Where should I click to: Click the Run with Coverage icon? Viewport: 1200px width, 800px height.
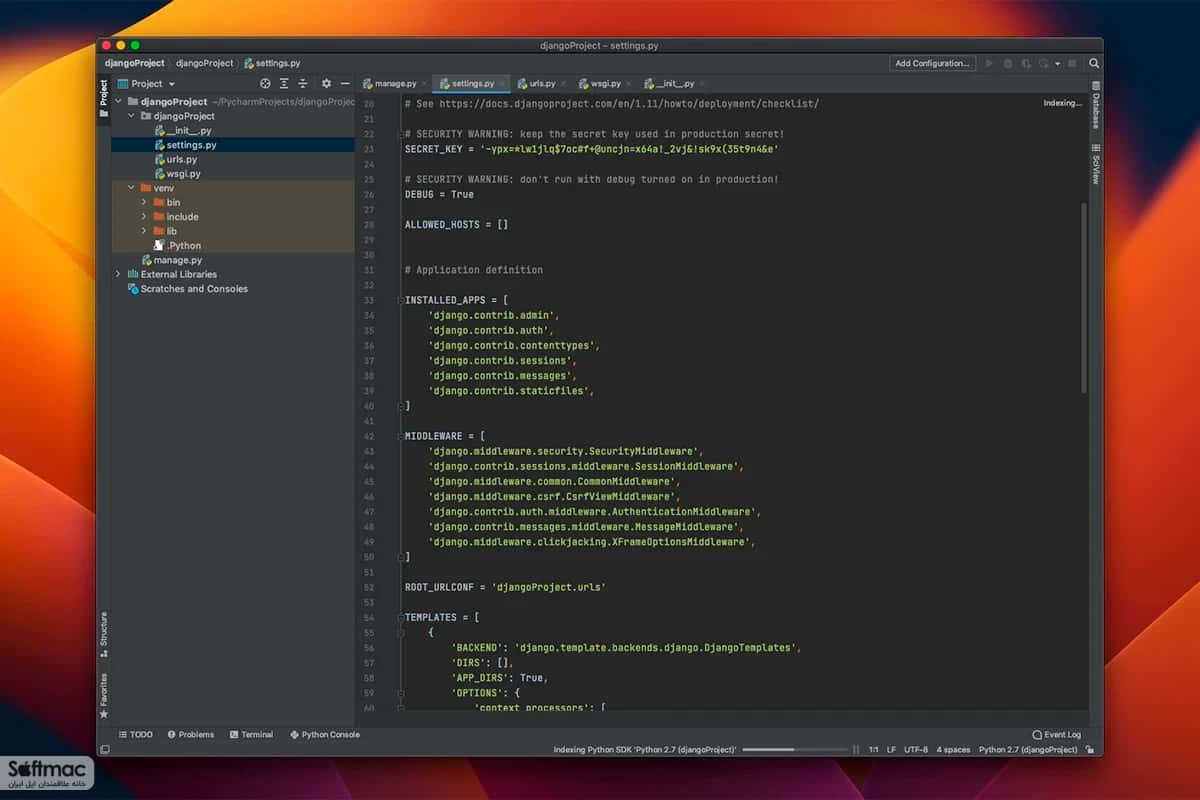[x=1026, y=63]
